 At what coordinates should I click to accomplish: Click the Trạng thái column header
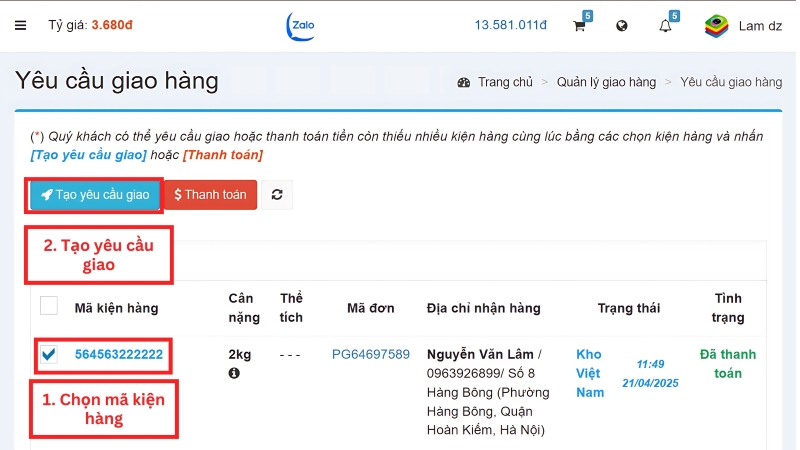click(629, 308)
